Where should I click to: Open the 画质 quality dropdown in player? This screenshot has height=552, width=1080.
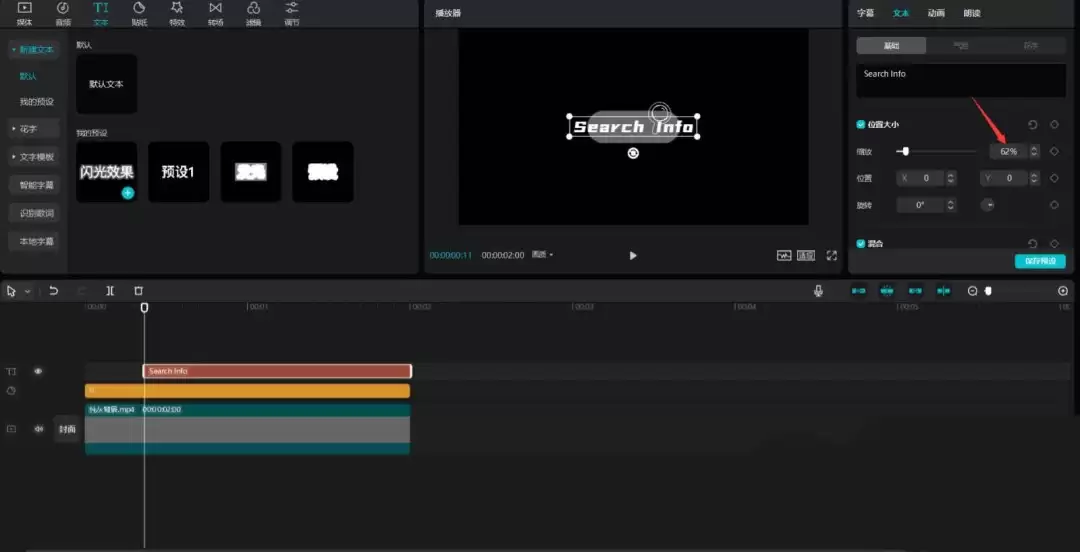pyautogui.click(x=542, y=255)
